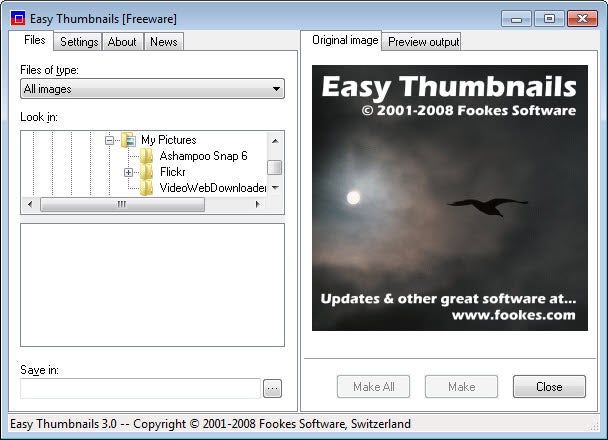Select the VideoWebDownloader folder name

pos(212,188)
